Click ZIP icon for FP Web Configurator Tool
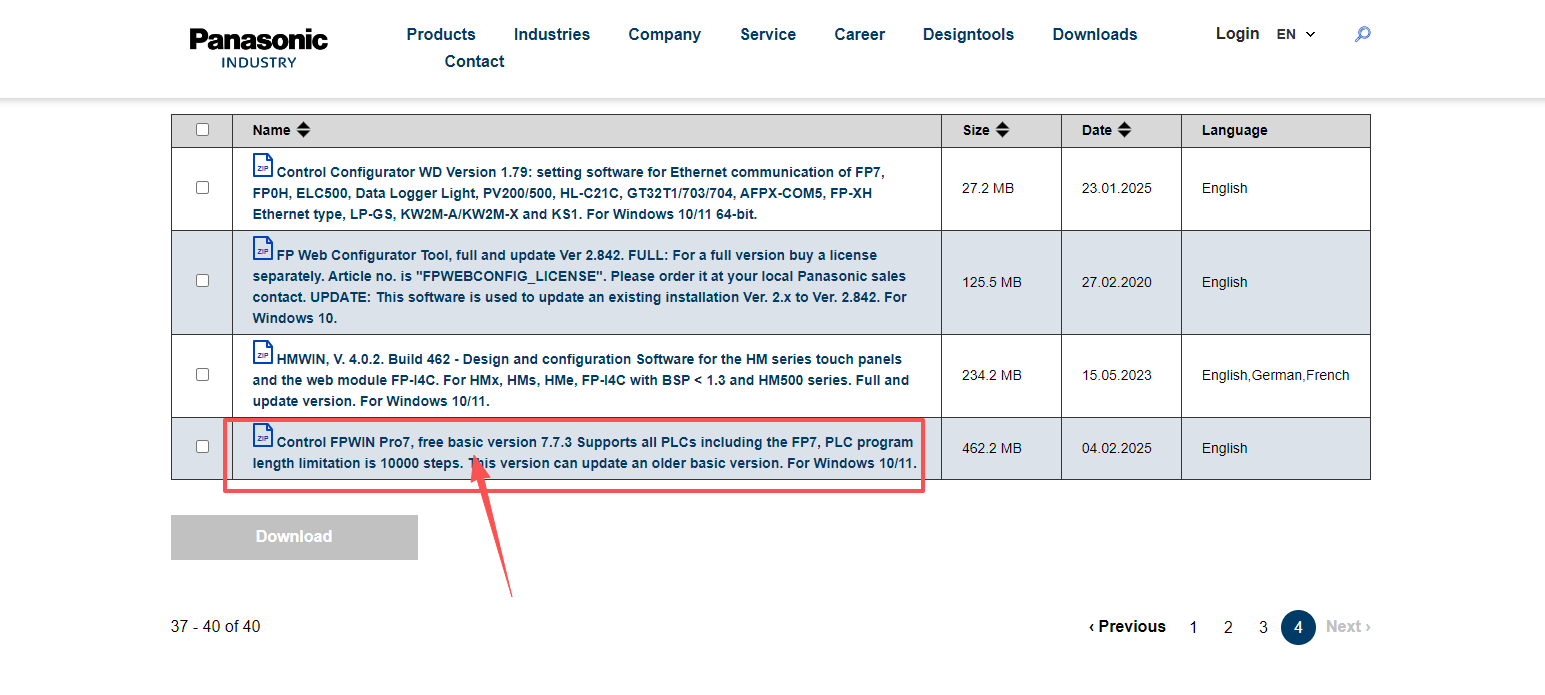Viewport: 1545px width, 695px height. click(263, 249)
